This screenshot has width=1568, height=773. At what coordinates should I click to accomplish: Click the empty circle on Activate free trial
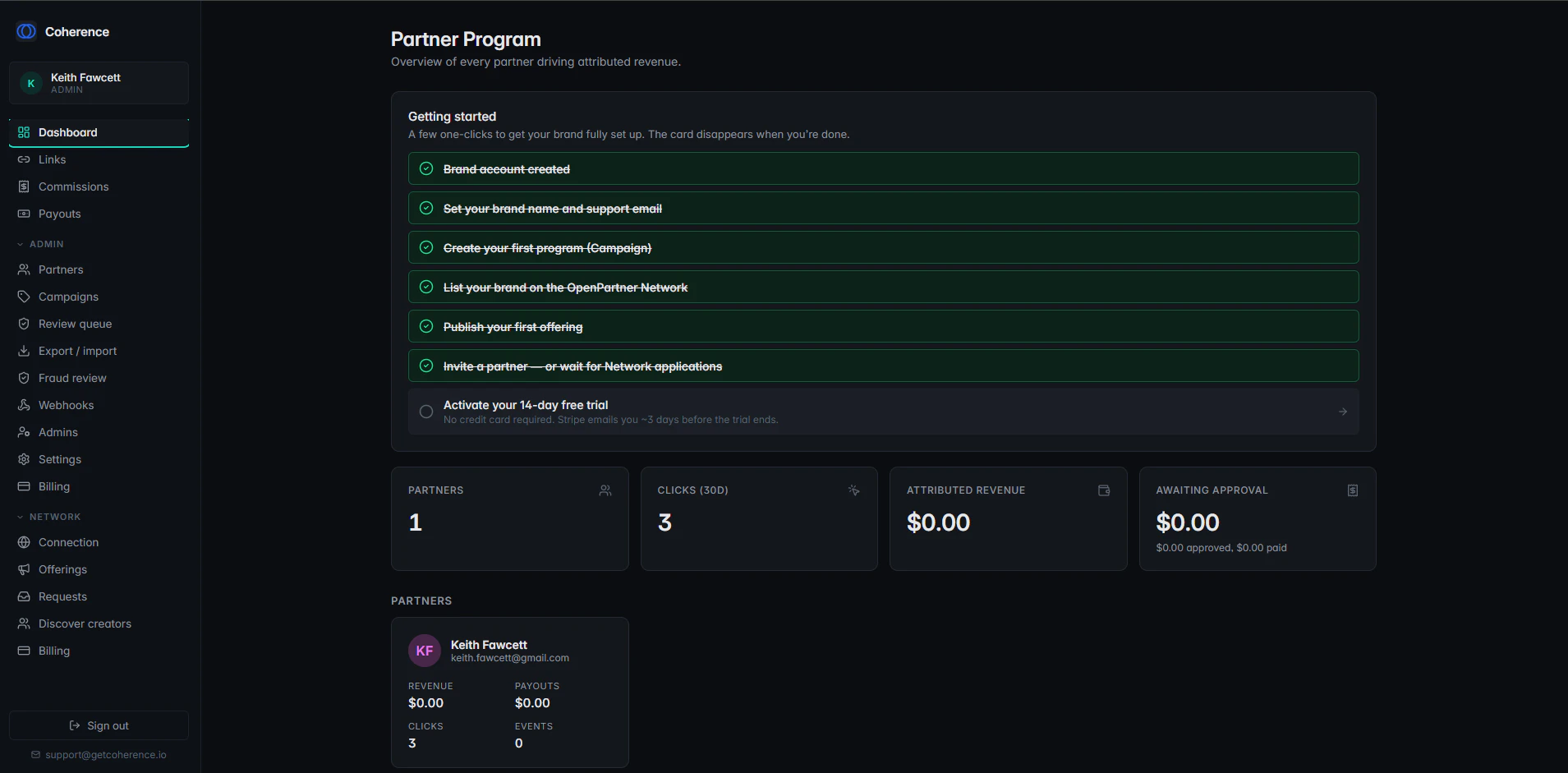tap(426, 412)
